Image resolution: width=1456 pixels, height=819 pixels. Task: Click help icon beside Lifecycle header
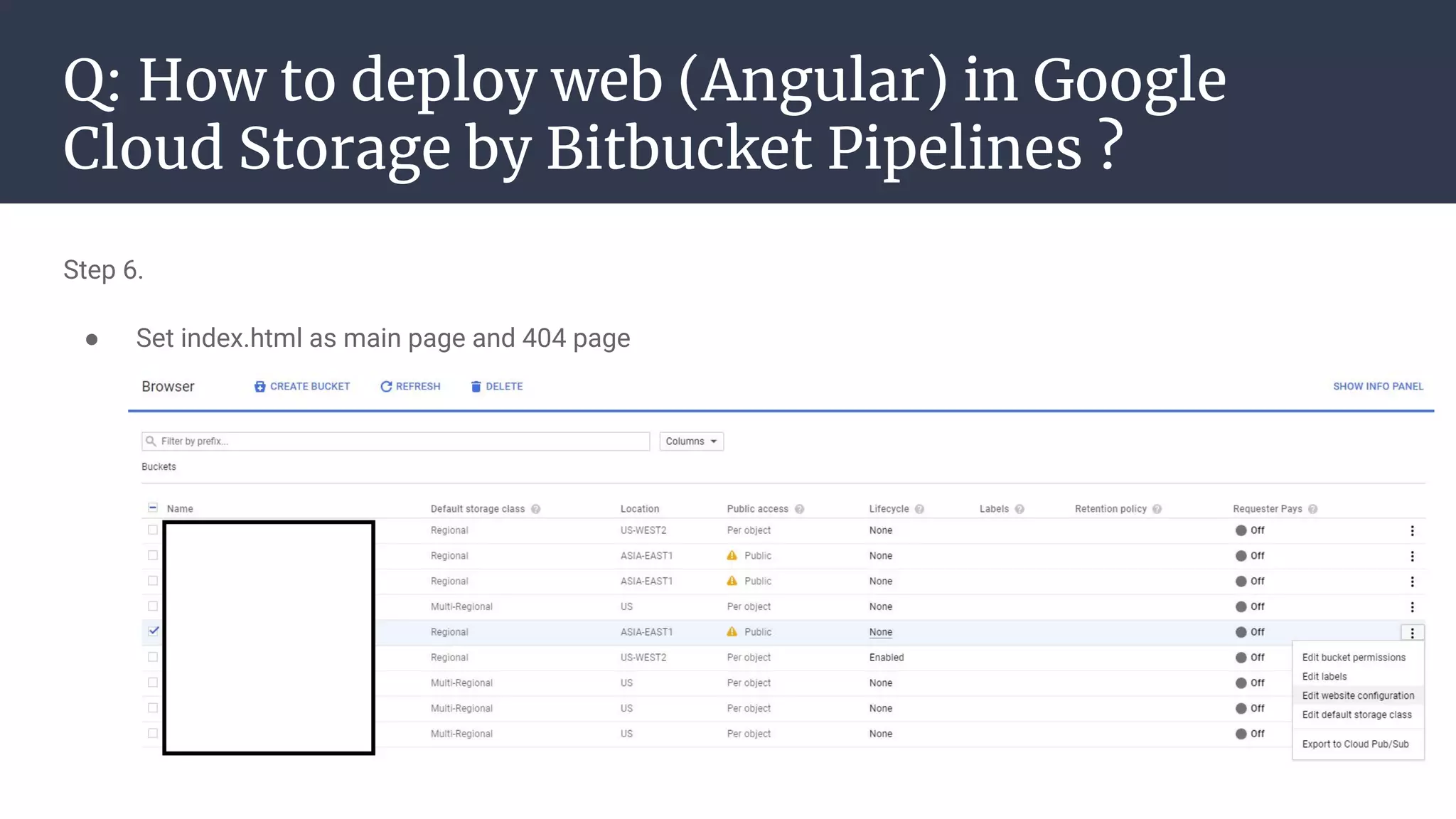(x=919, y=509)
